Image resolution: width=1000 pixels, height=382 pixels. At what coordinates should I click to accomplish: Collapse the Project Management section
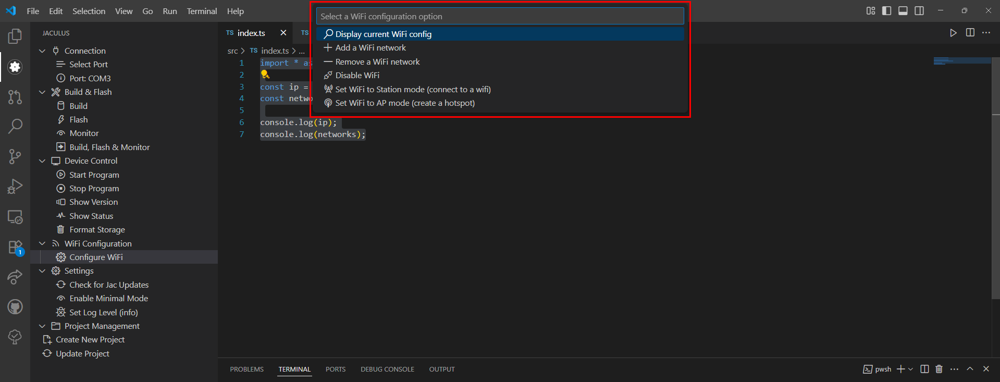tap(43, 326)
